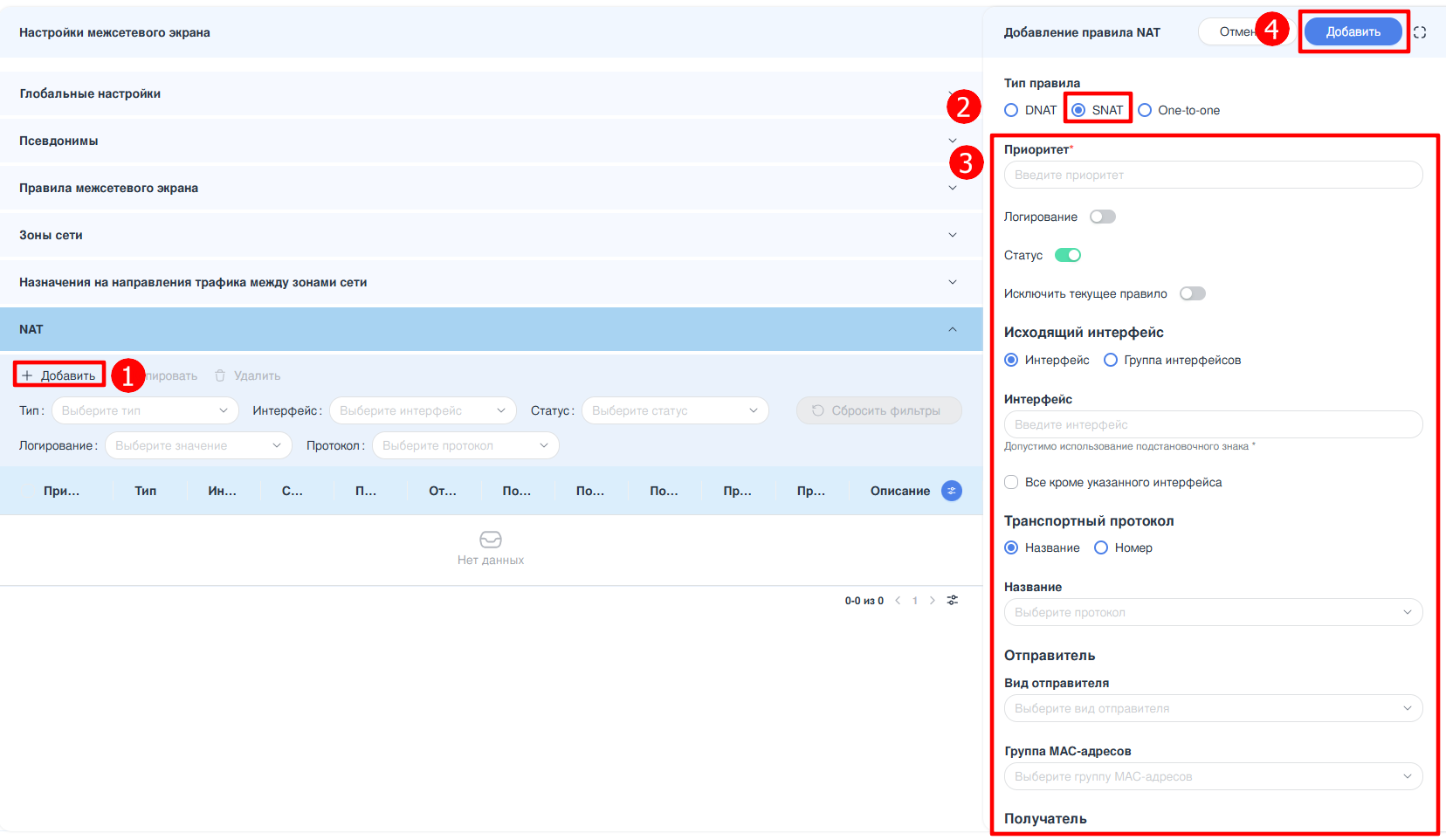Click the blue Добавить button in panel header

(x=1353, y=32)
